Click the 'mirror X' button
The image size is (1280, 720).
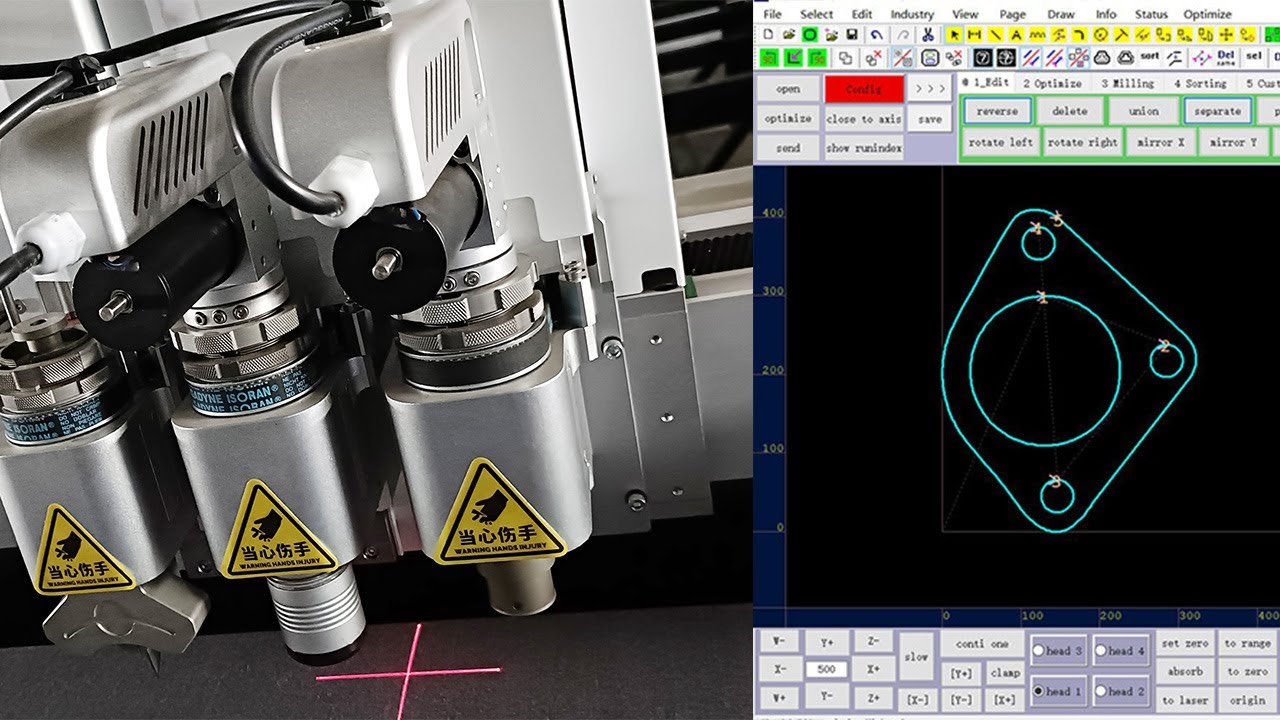pos(1160,142)
